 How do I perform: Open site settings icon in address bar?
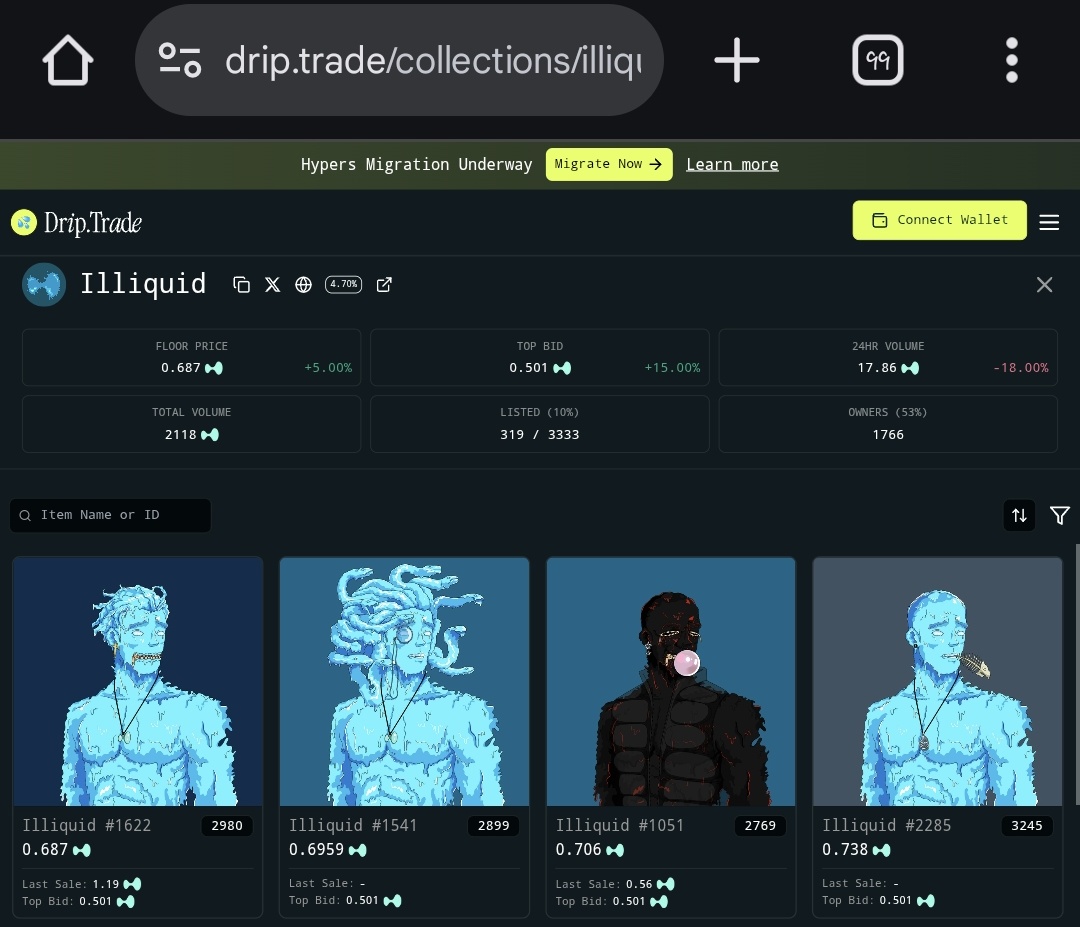tap(180, 61)
